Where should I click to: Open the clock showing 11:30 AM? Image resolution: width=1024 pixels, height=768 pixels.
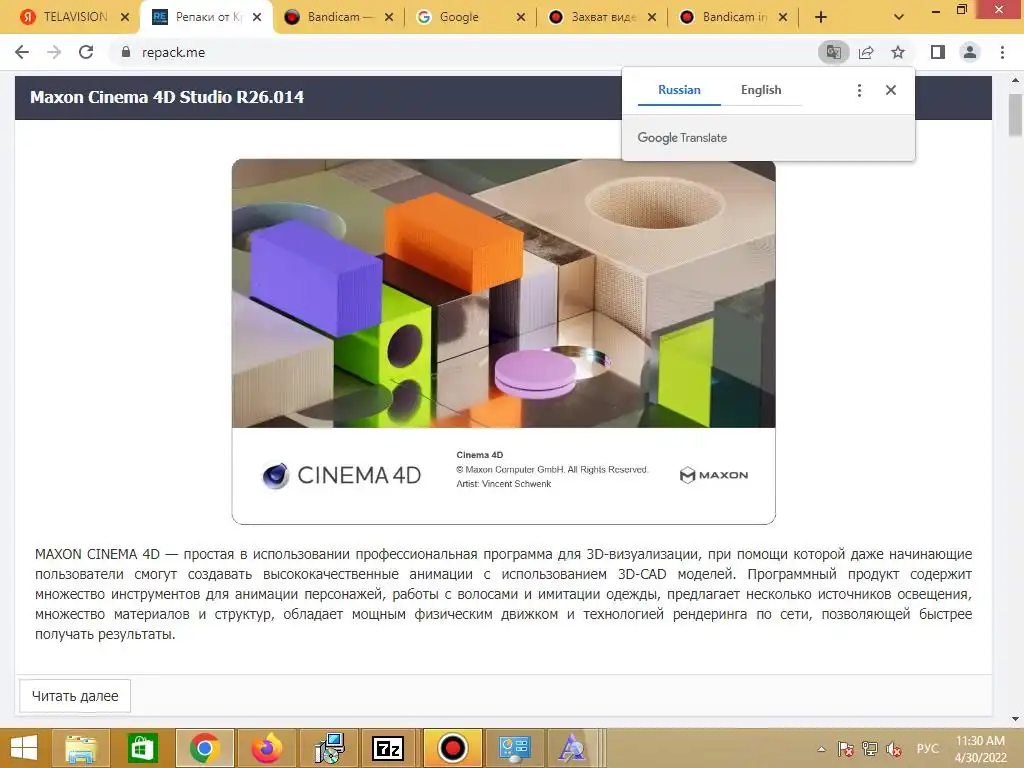pyautogui.click(x=980, y=749)
